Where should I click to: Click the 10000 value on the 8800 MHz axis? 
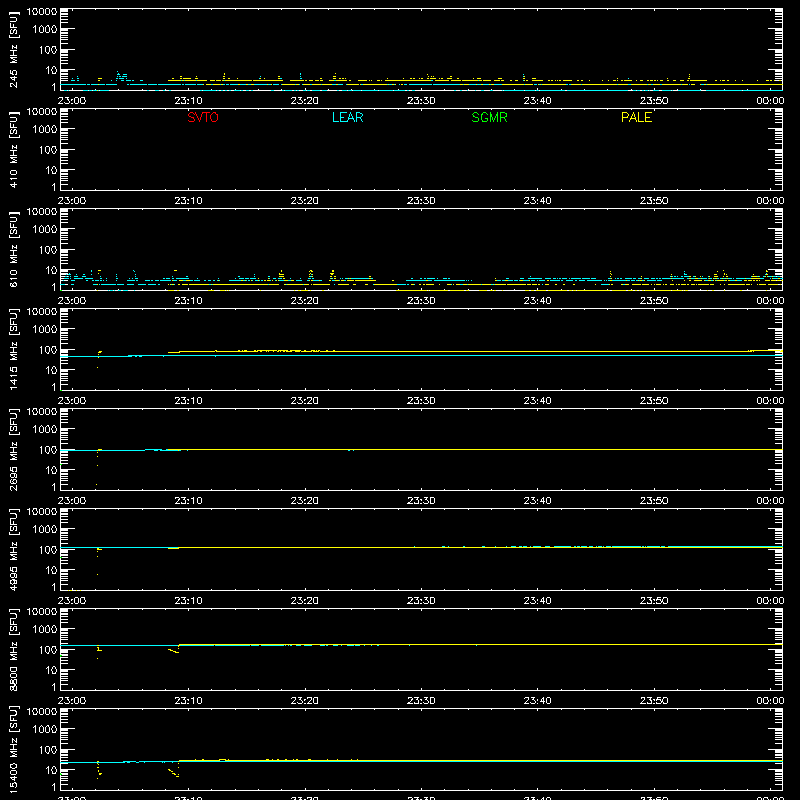(x=42, y=612)
